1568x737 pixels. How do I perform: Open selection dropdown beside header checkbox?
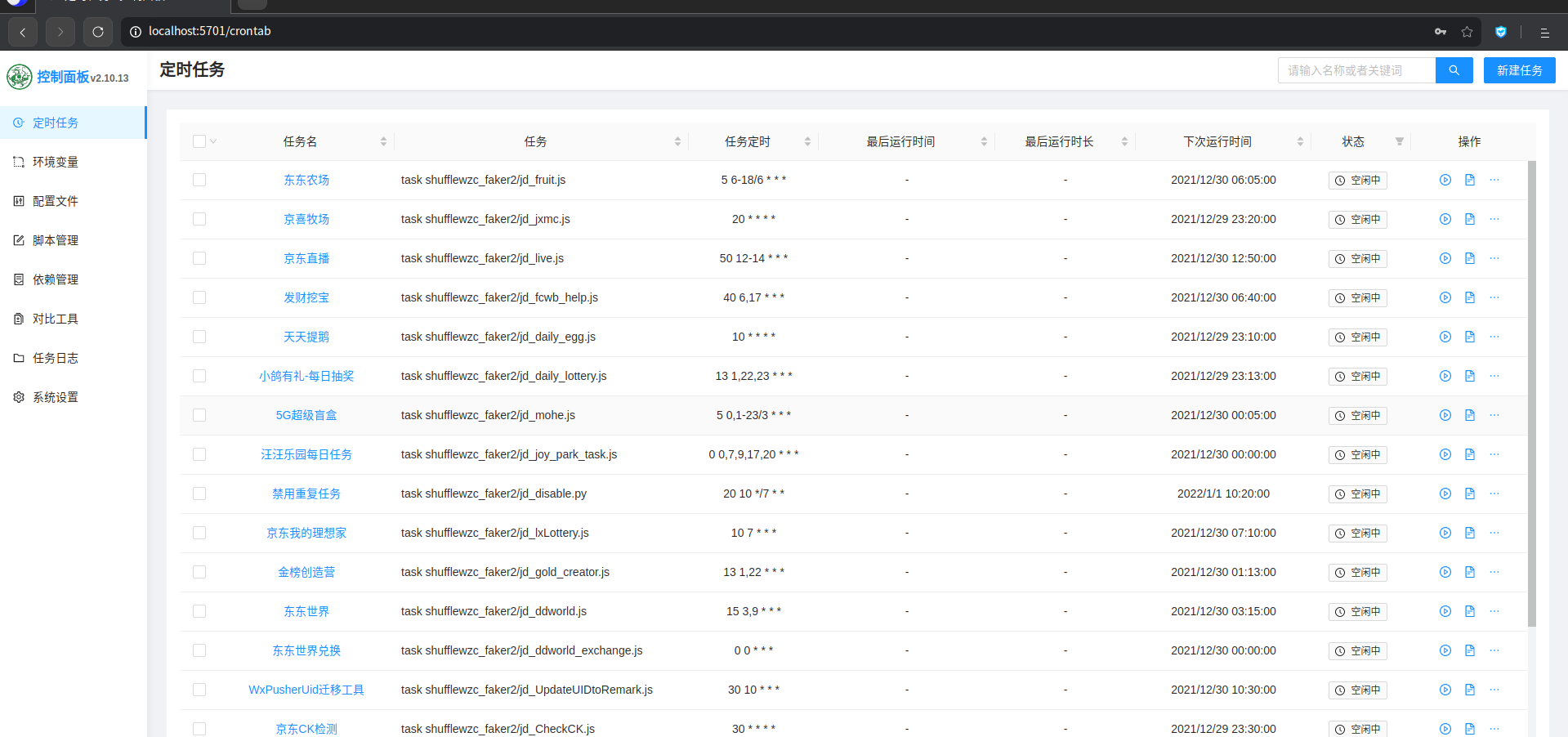coord(213,141)
